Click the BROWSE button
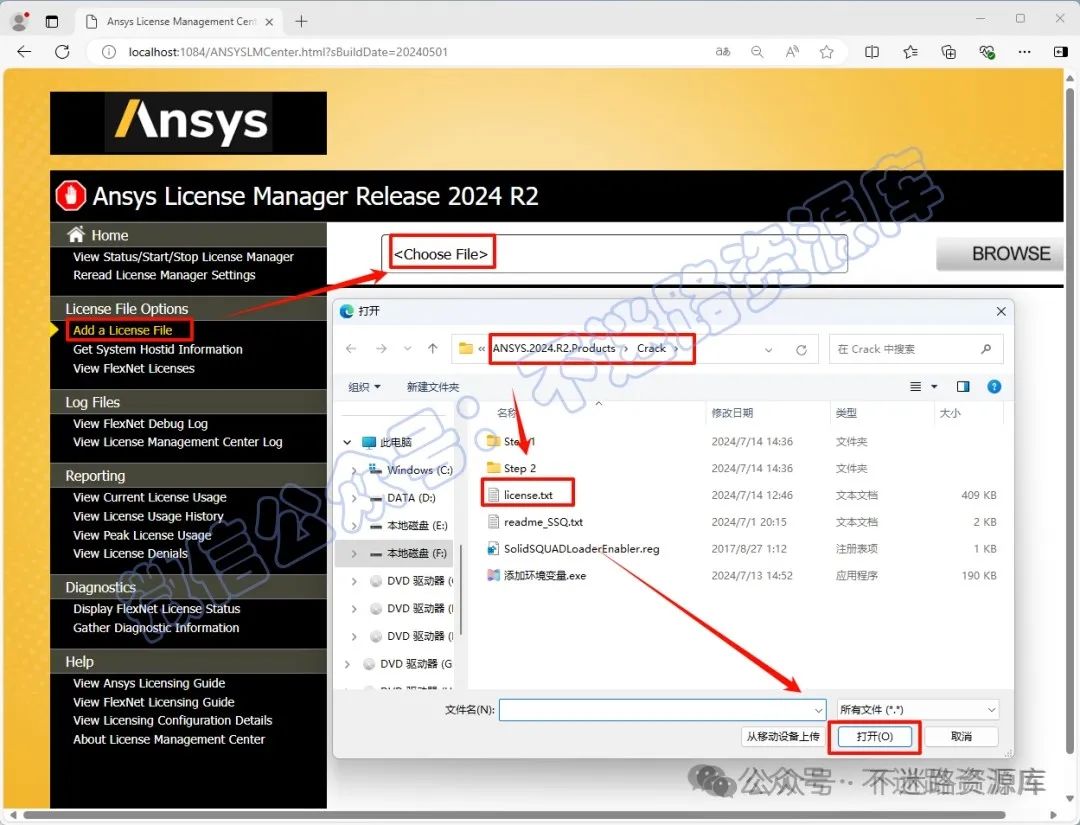This screenshot has width=1080, height=825. click(x=1000, y=253)
